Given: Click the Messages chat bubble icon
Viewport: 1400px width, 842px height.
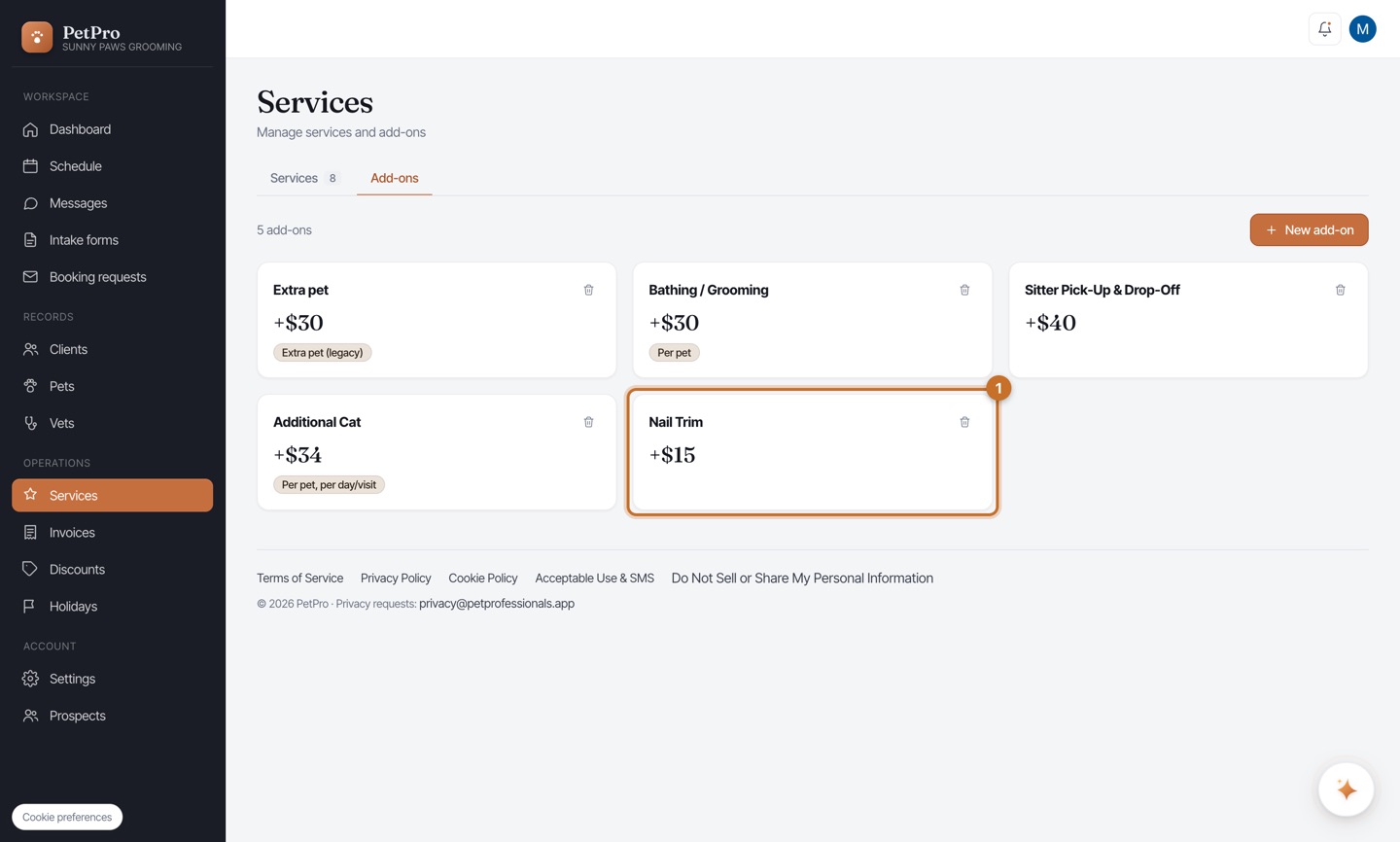Looking at the screenshot, I should [x=30, y=203].
